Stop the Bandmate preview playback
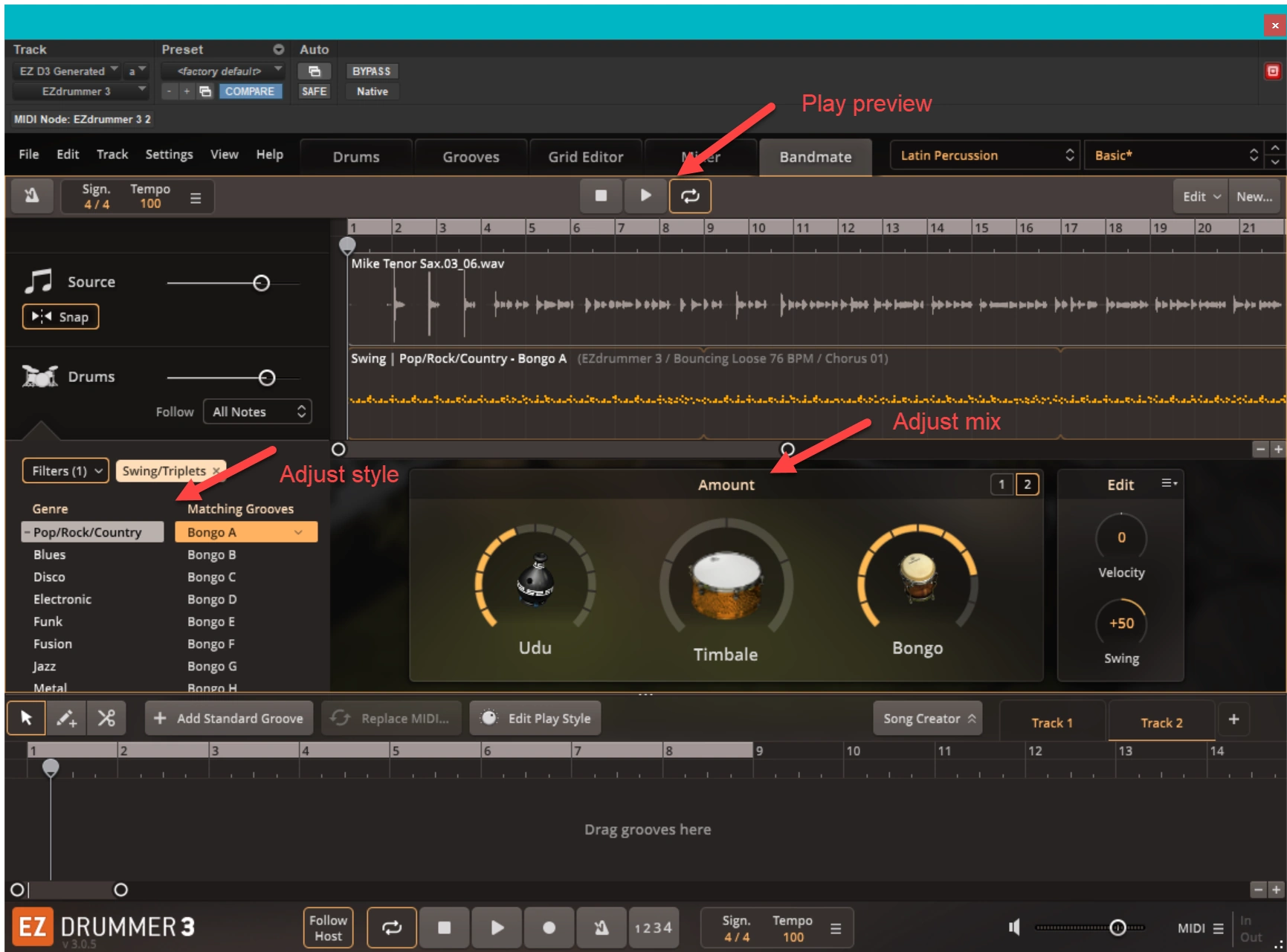 [x=601, y=196]
